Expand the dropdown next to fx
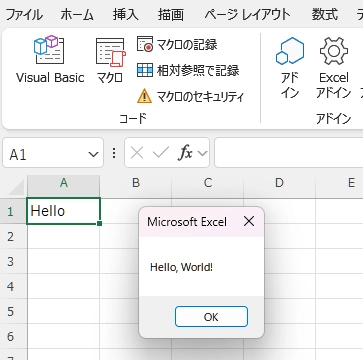This screenshot has height=360, width=363. pyautogui.click(x=202, y=153)
